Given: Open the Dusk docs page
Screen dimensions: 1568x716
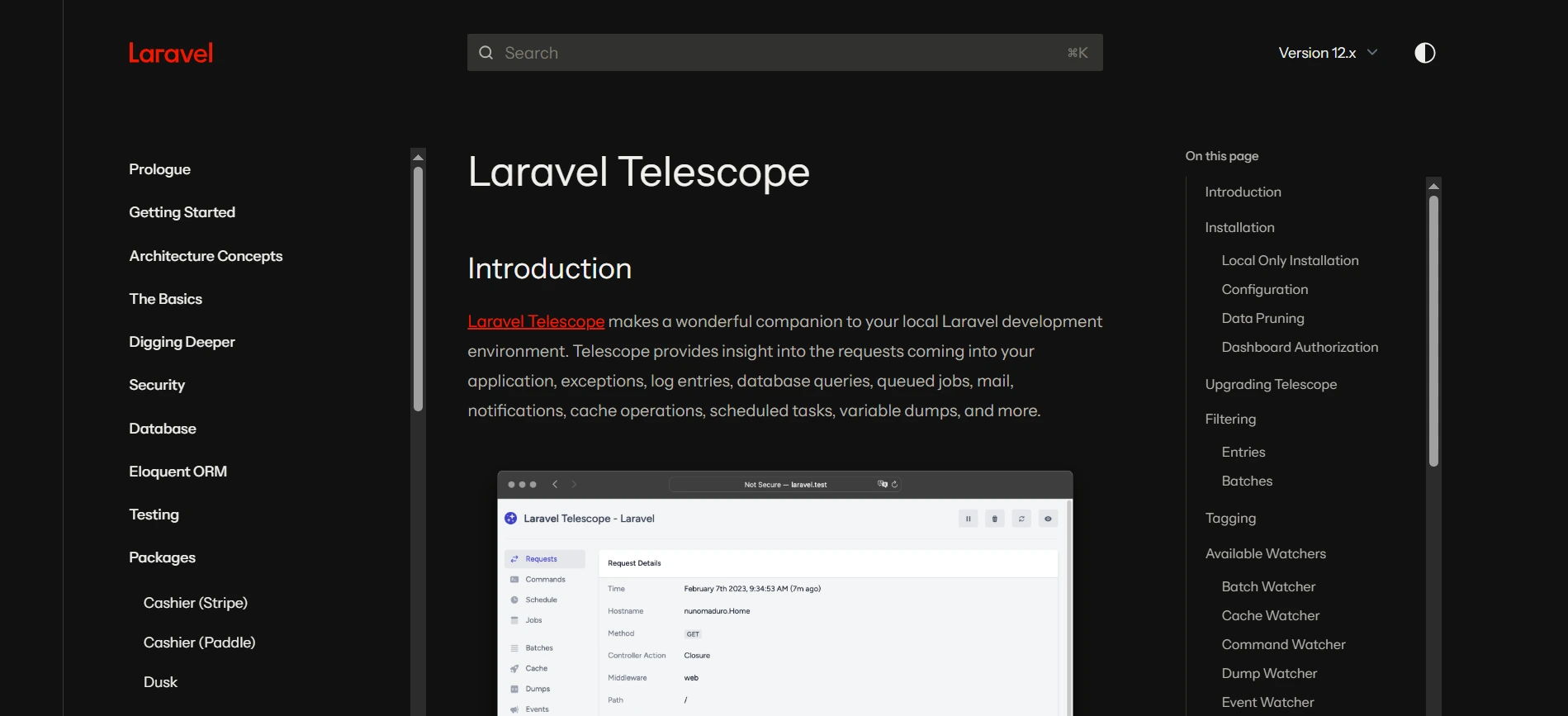Looking at the screenshot, I should [x=160, y=682].
